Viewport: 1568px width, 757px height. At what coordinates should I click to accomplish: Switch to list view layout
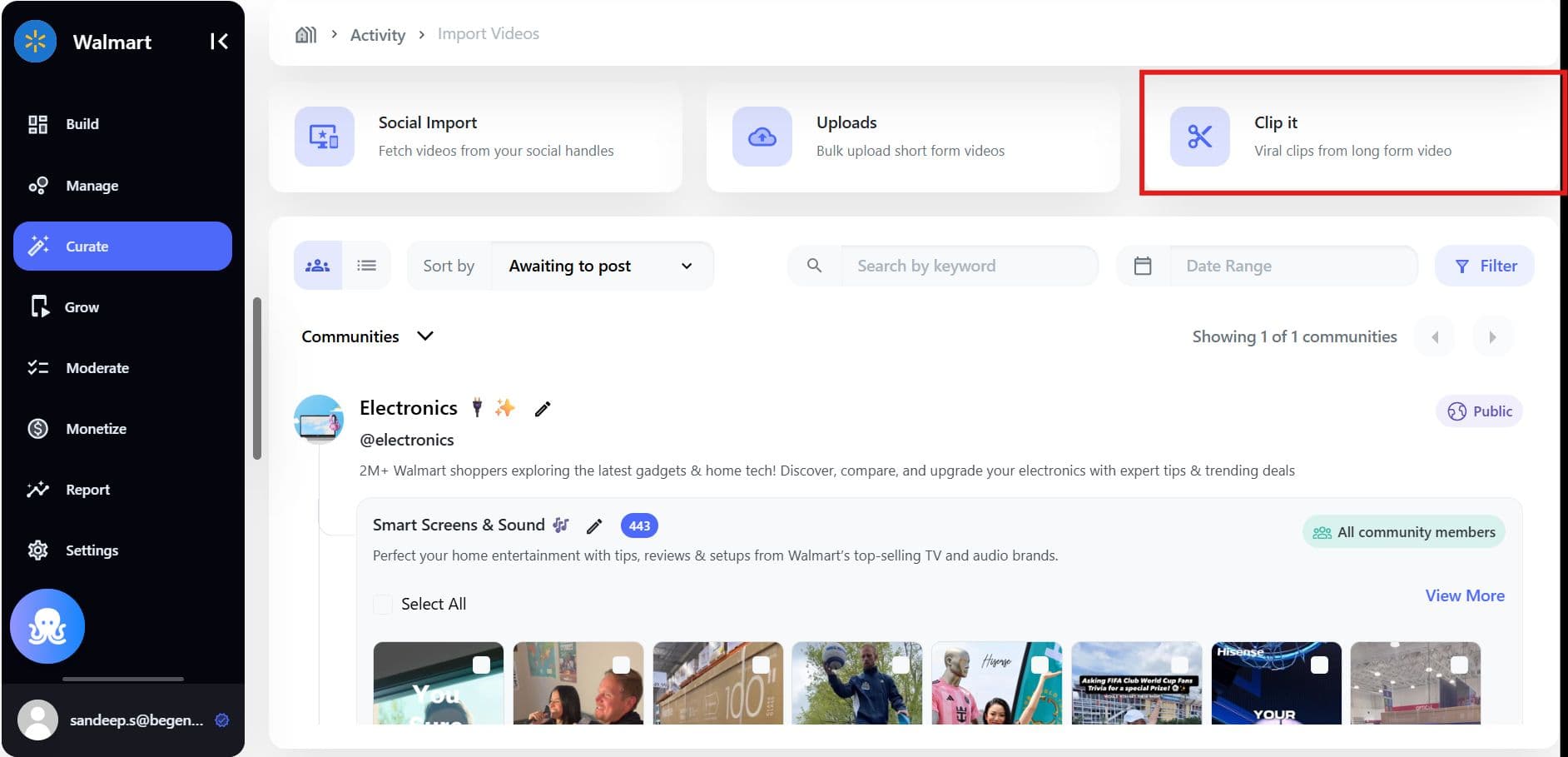pos(366,266)
